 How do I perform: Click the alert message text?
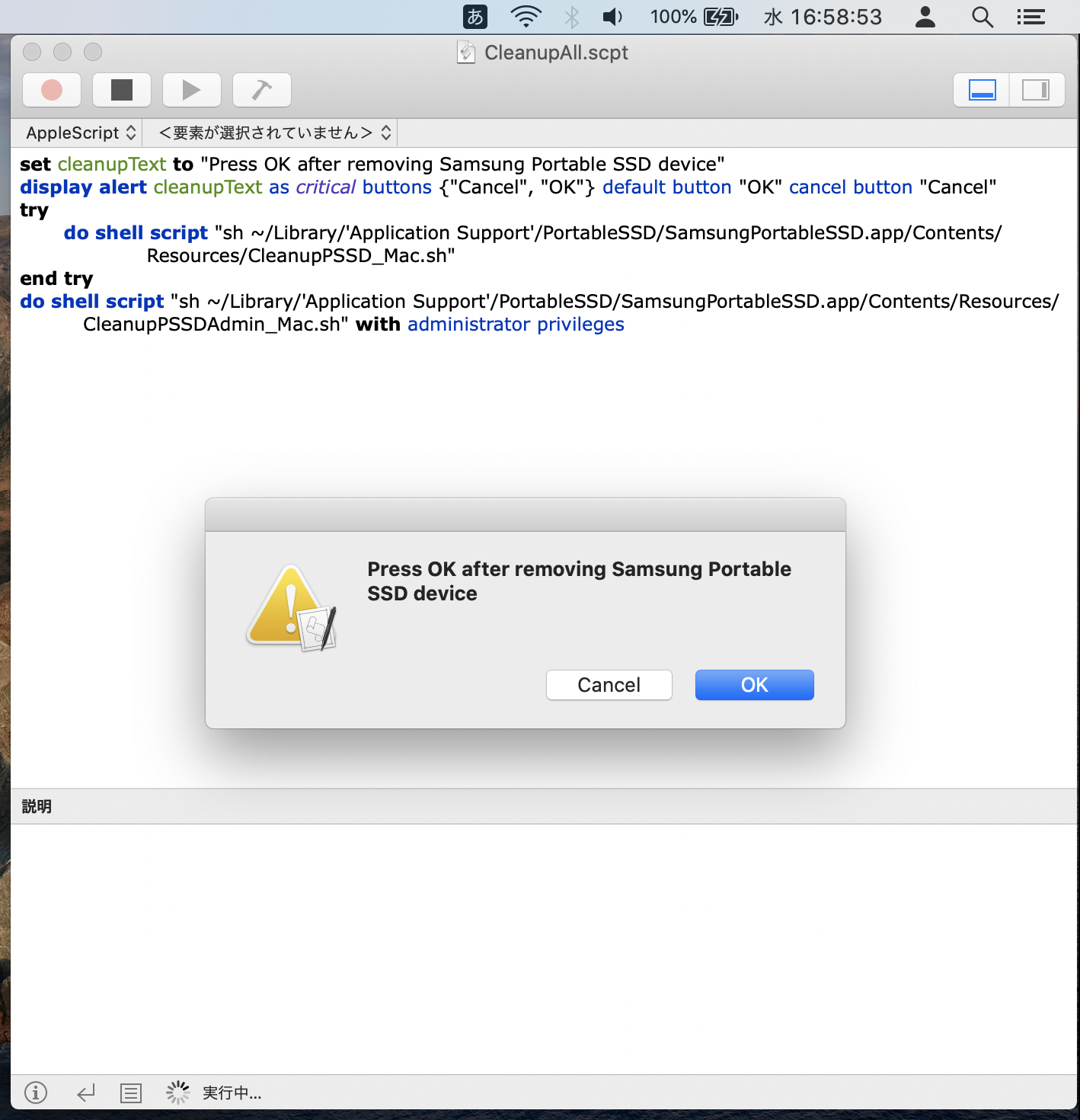click(x=579, y=581)
